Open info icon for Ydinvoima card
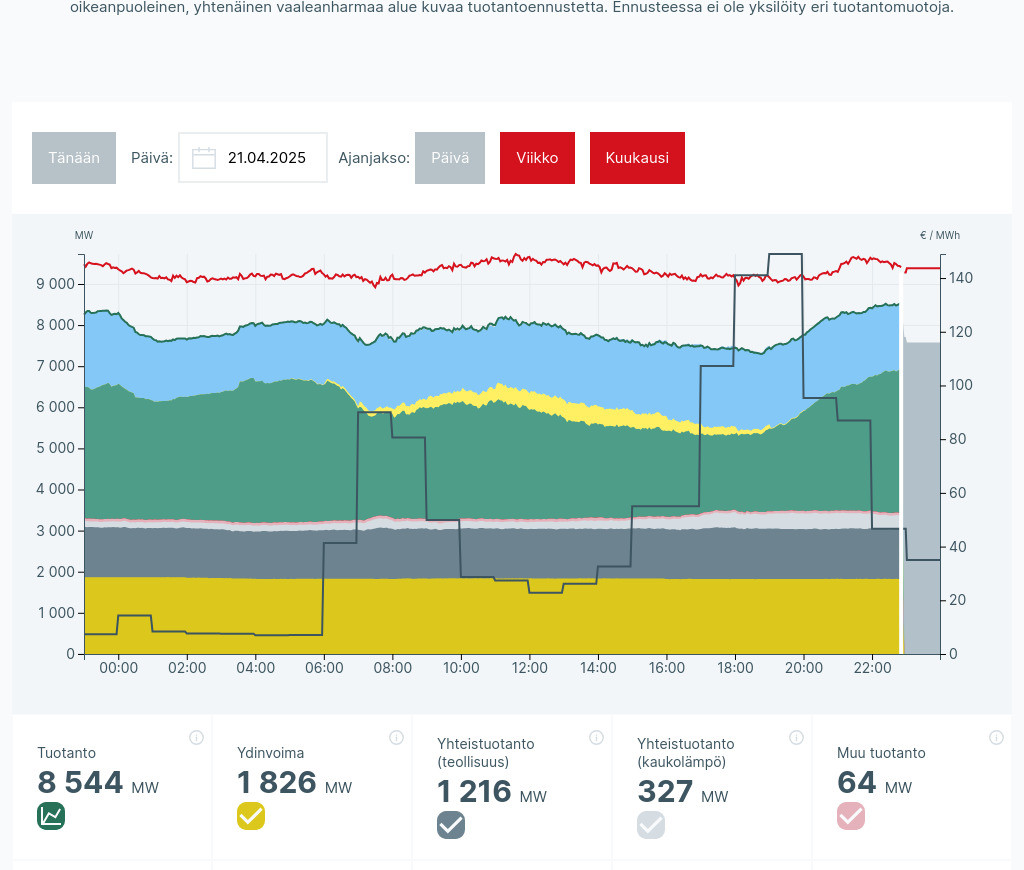The height and width of the screenshot is (870, 1024). click(x=396, y=738)
